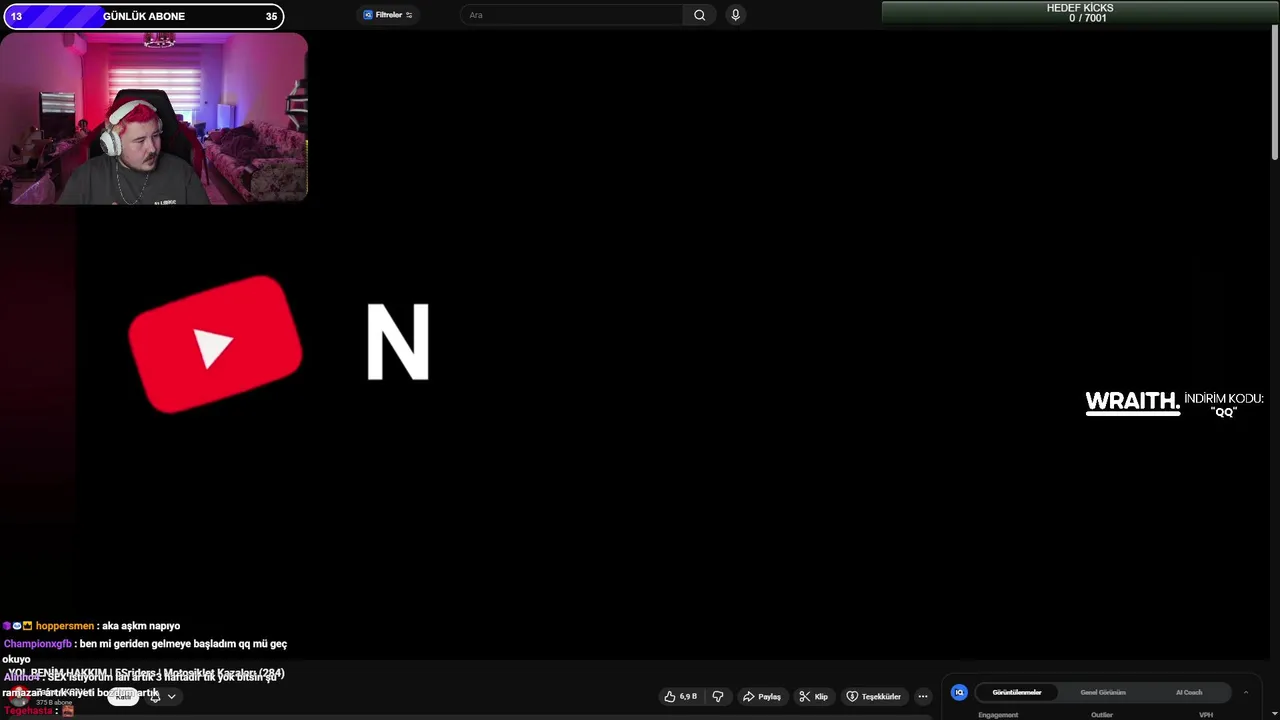Click the GÜNLÜK ABONE goal bar

[x=142, y=16]
